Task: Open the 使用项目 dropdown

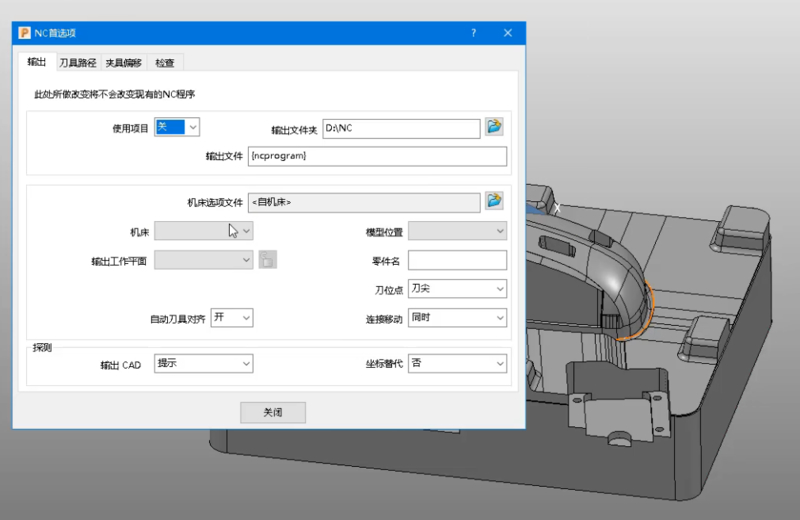Action: pos(177,127)
